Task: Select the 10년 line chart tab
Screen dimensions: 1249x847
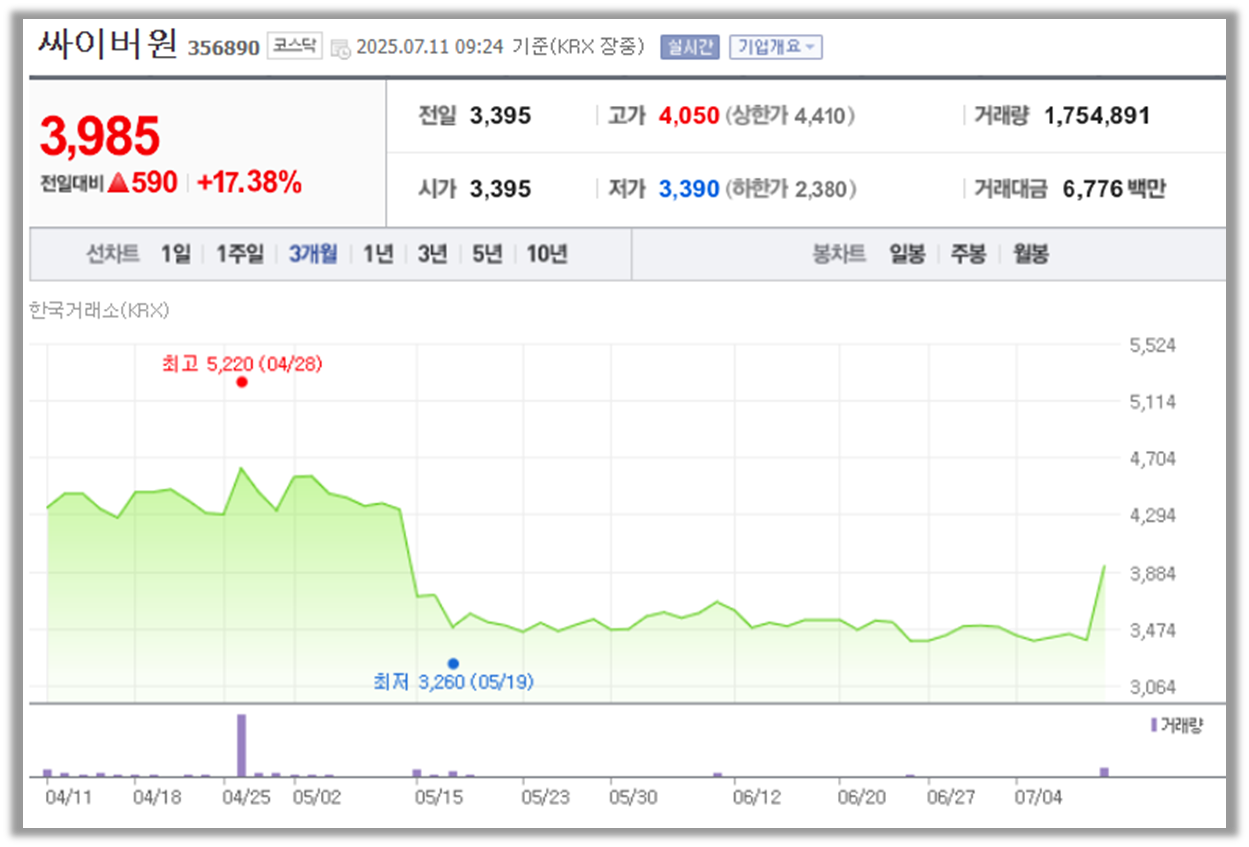Action: coord(547,254)
